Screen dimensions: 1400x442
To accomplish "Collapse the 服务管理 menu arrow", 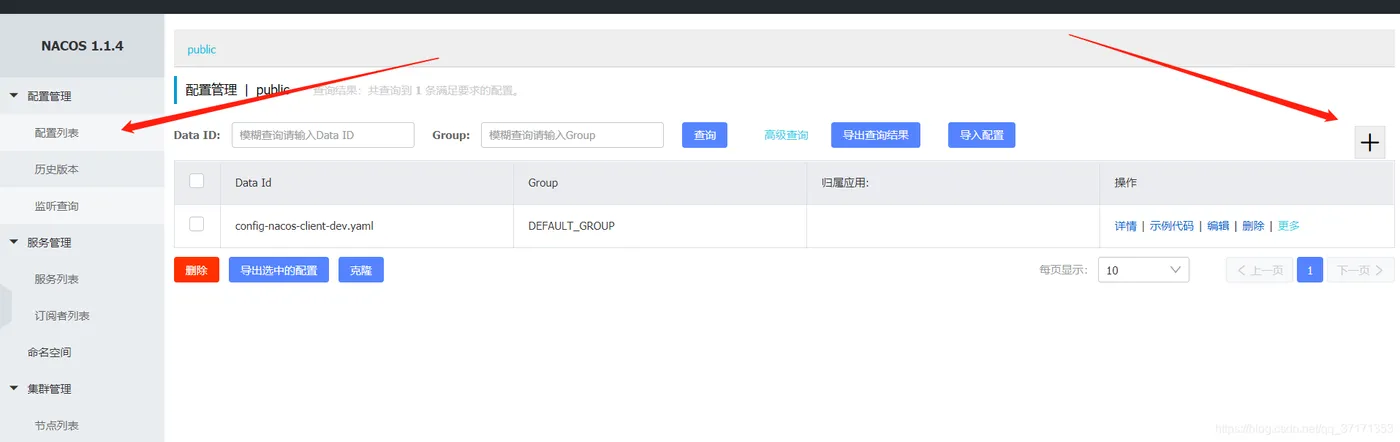I will coord(14,242).
